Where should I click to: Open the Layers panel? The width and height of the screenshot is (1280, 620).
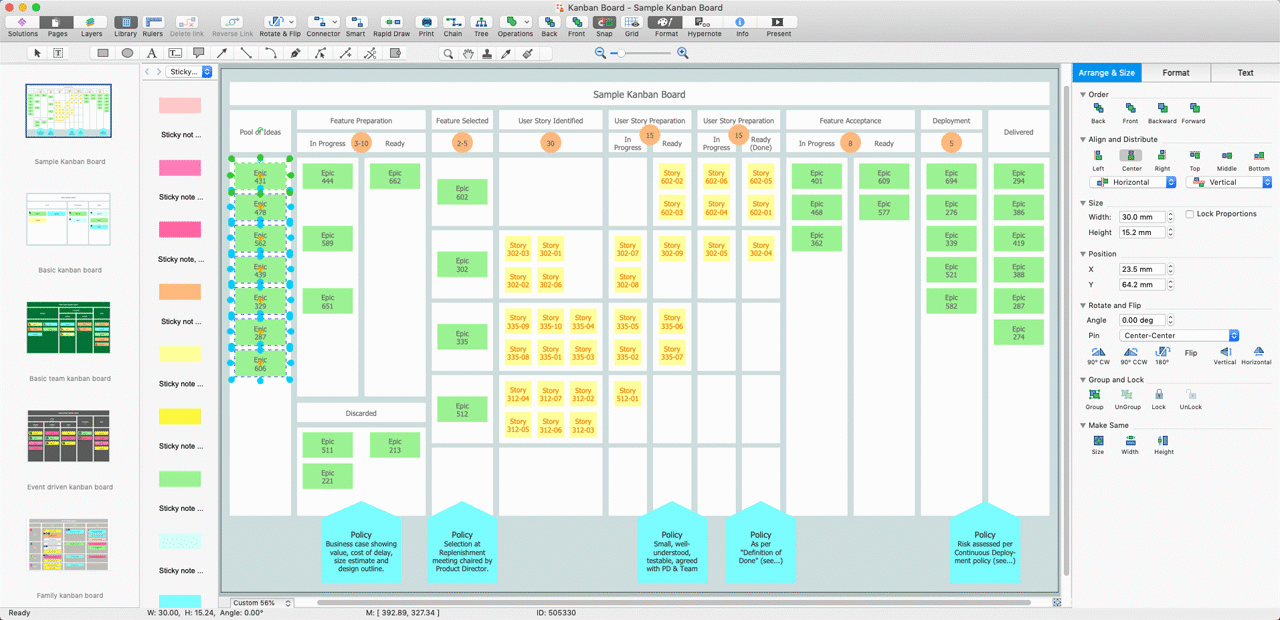click(91, 21)
